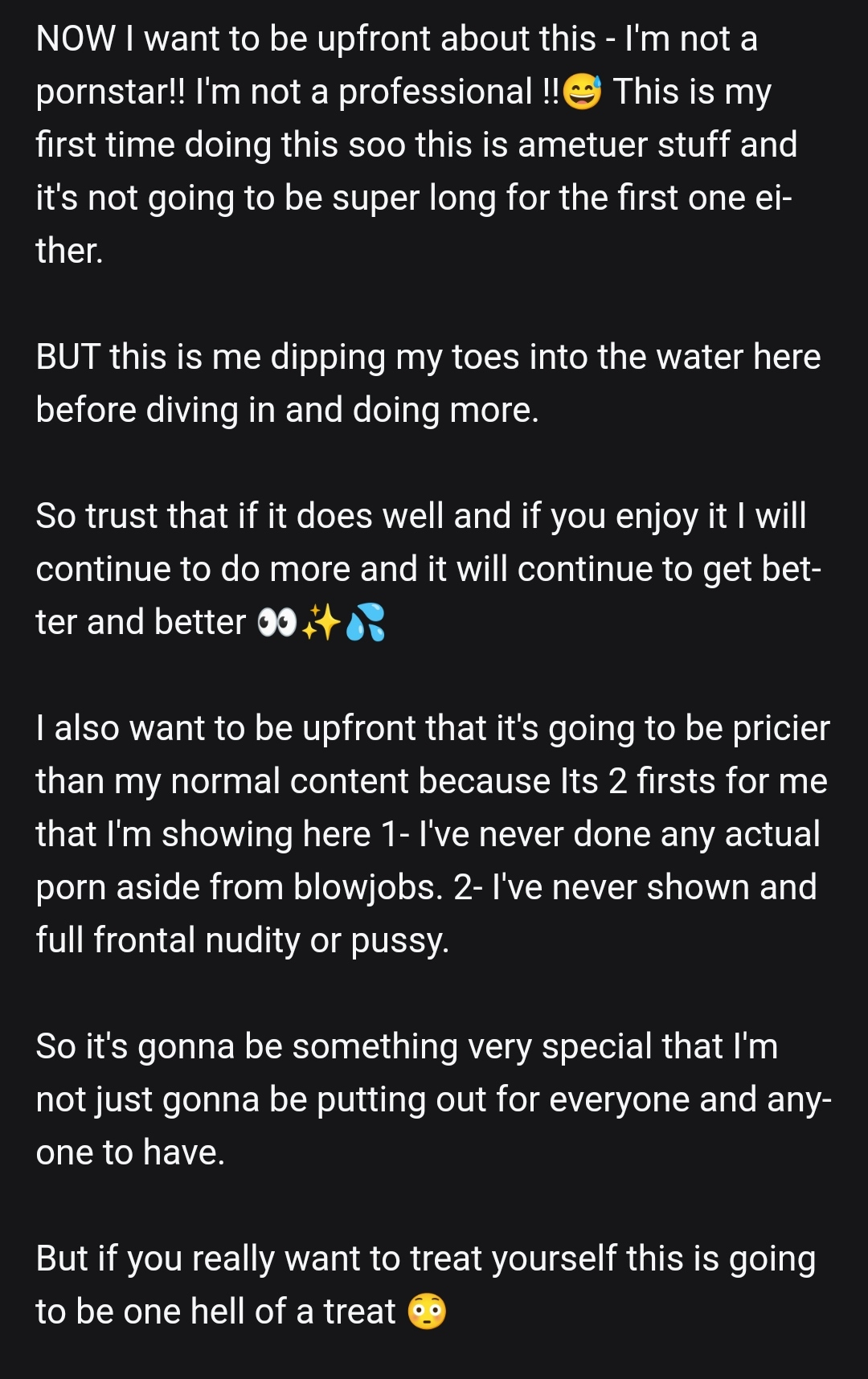Tap the word "NOW" at the top
This screenshot has width=868, height=1379.
pos(76,39)
